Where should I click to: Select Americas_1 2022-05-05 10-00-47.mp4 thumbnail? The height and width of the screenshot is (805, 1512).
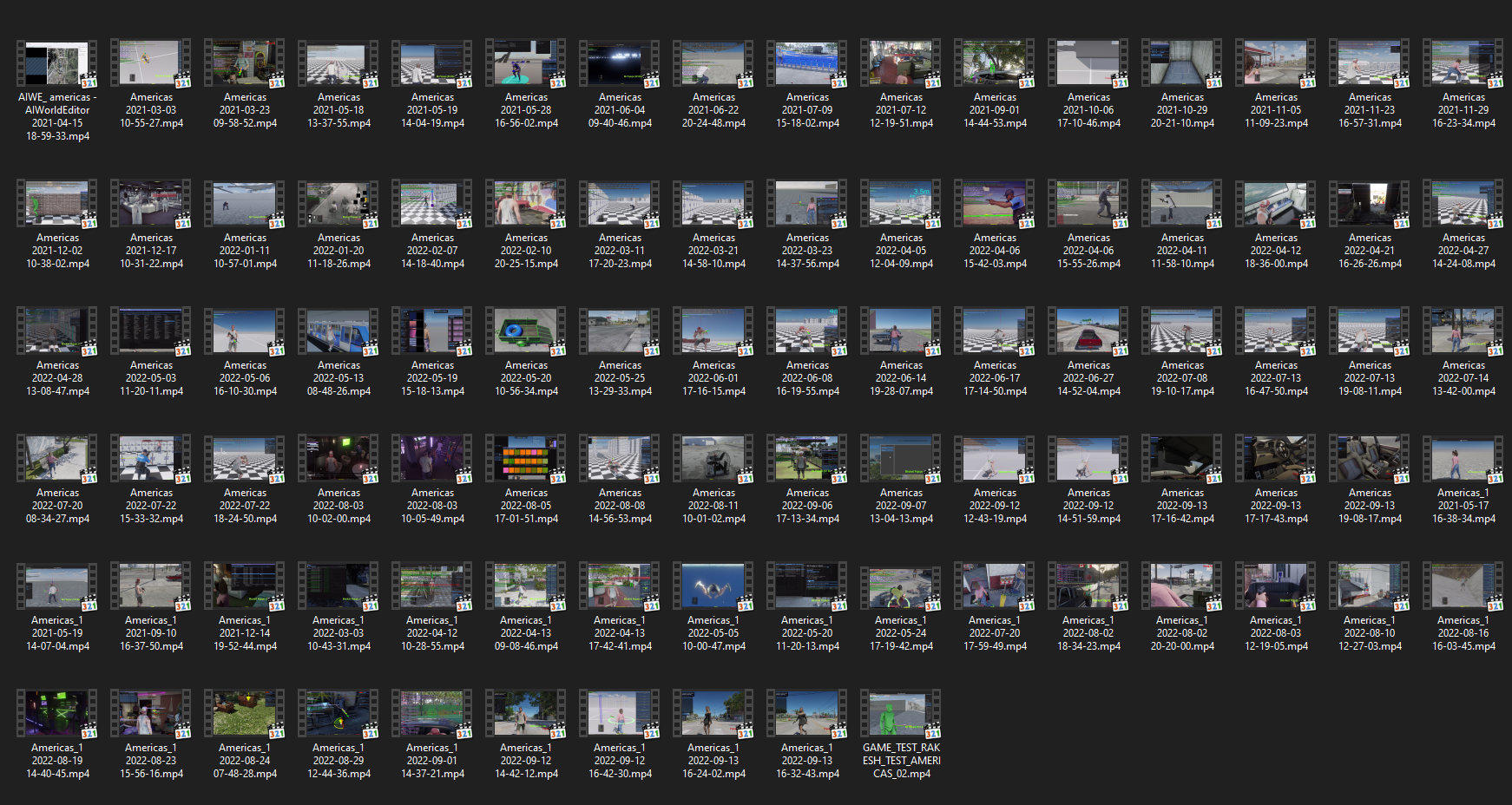(x=713, y=586)
